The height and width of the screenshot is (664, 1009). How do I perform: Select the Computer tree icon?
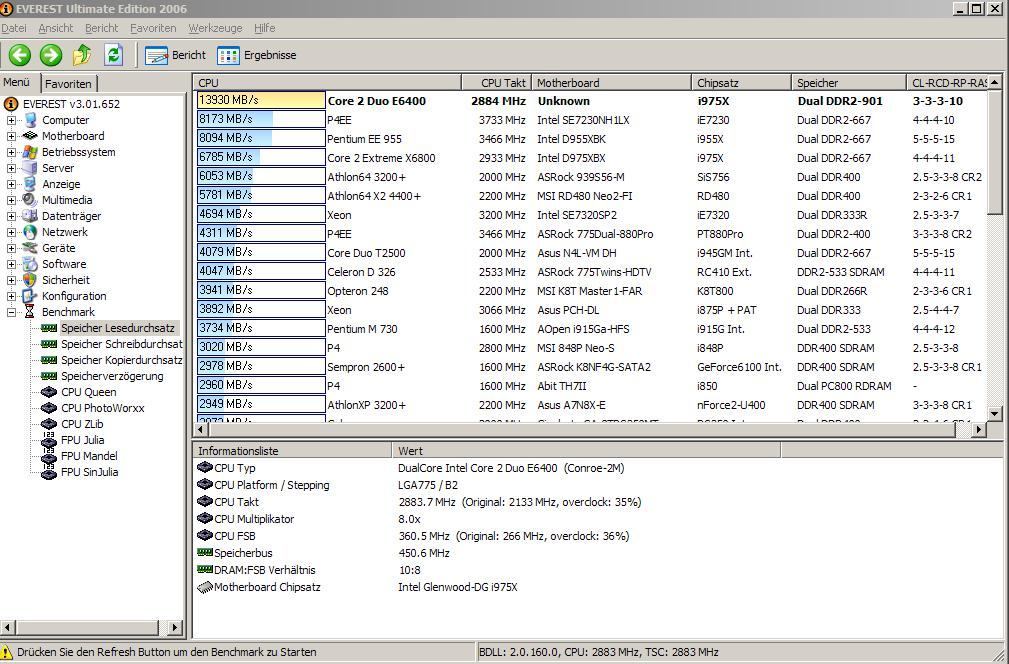[30, 120]
